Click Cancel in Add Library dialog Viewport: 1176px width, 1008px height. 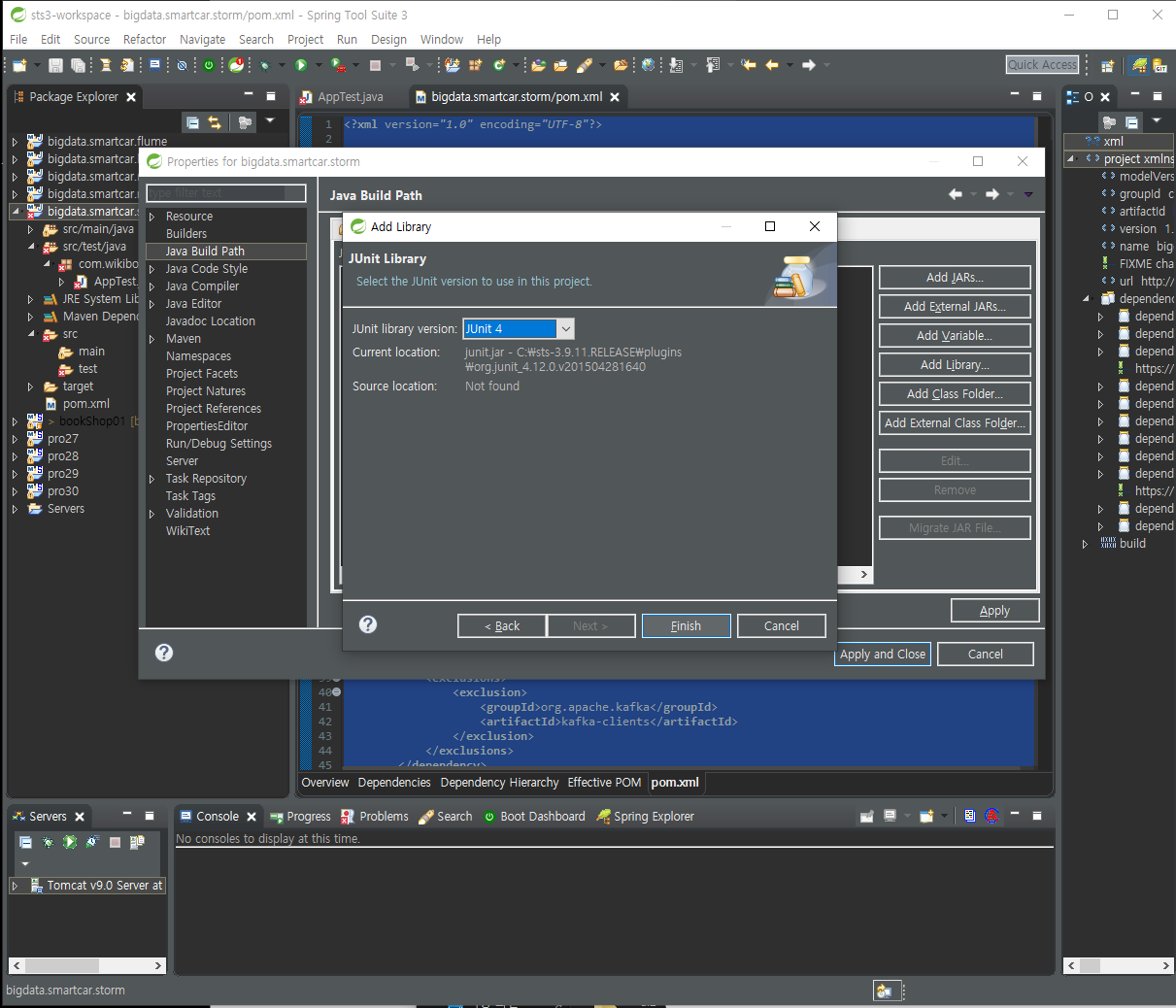pyautogui.click(x=782, y=626)
